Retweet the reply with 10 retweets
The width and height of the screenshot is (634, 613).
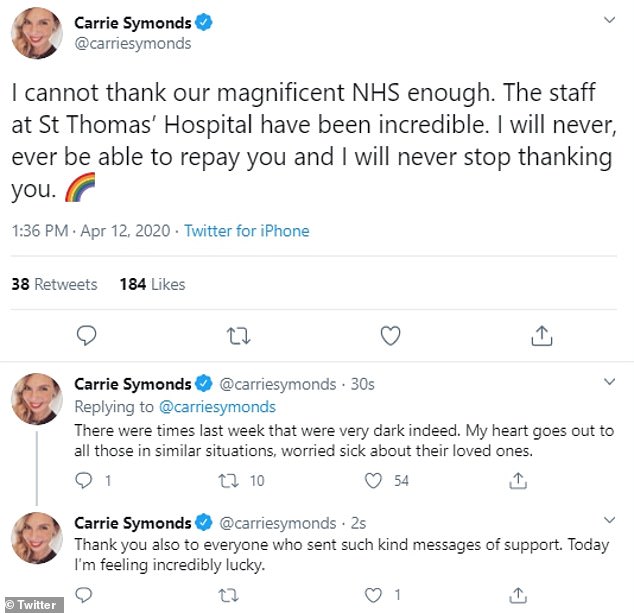[x=231, y=481]
